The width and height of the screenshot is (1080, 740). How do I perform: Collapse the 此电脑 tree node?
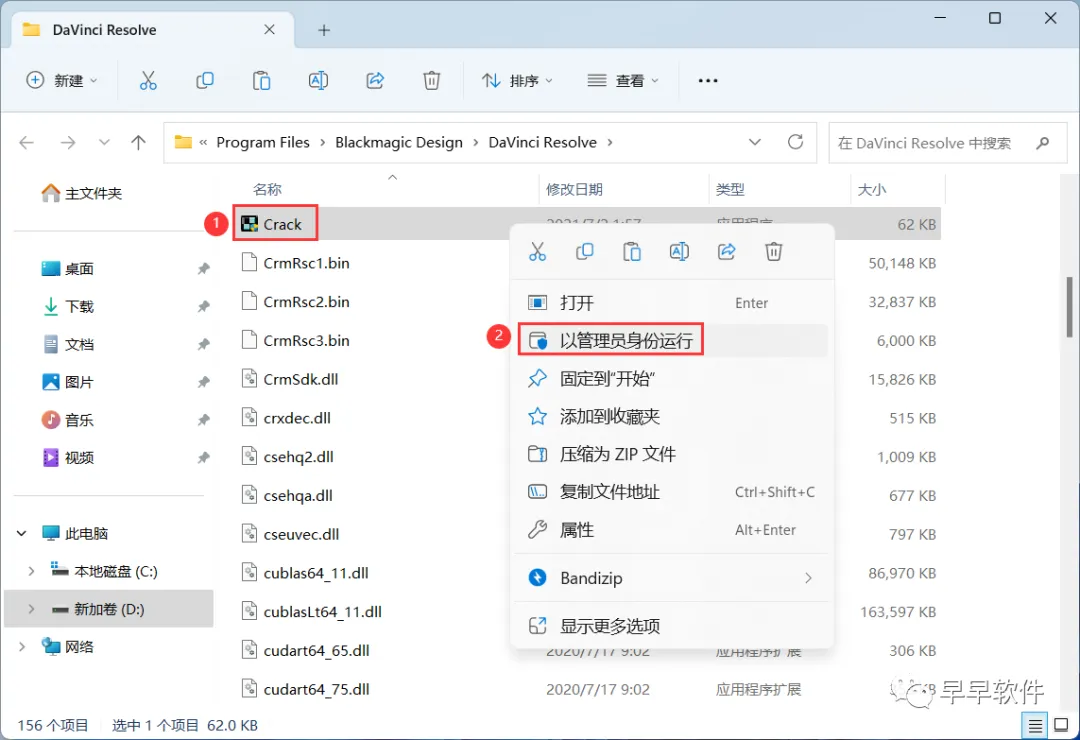click(22, 533)
